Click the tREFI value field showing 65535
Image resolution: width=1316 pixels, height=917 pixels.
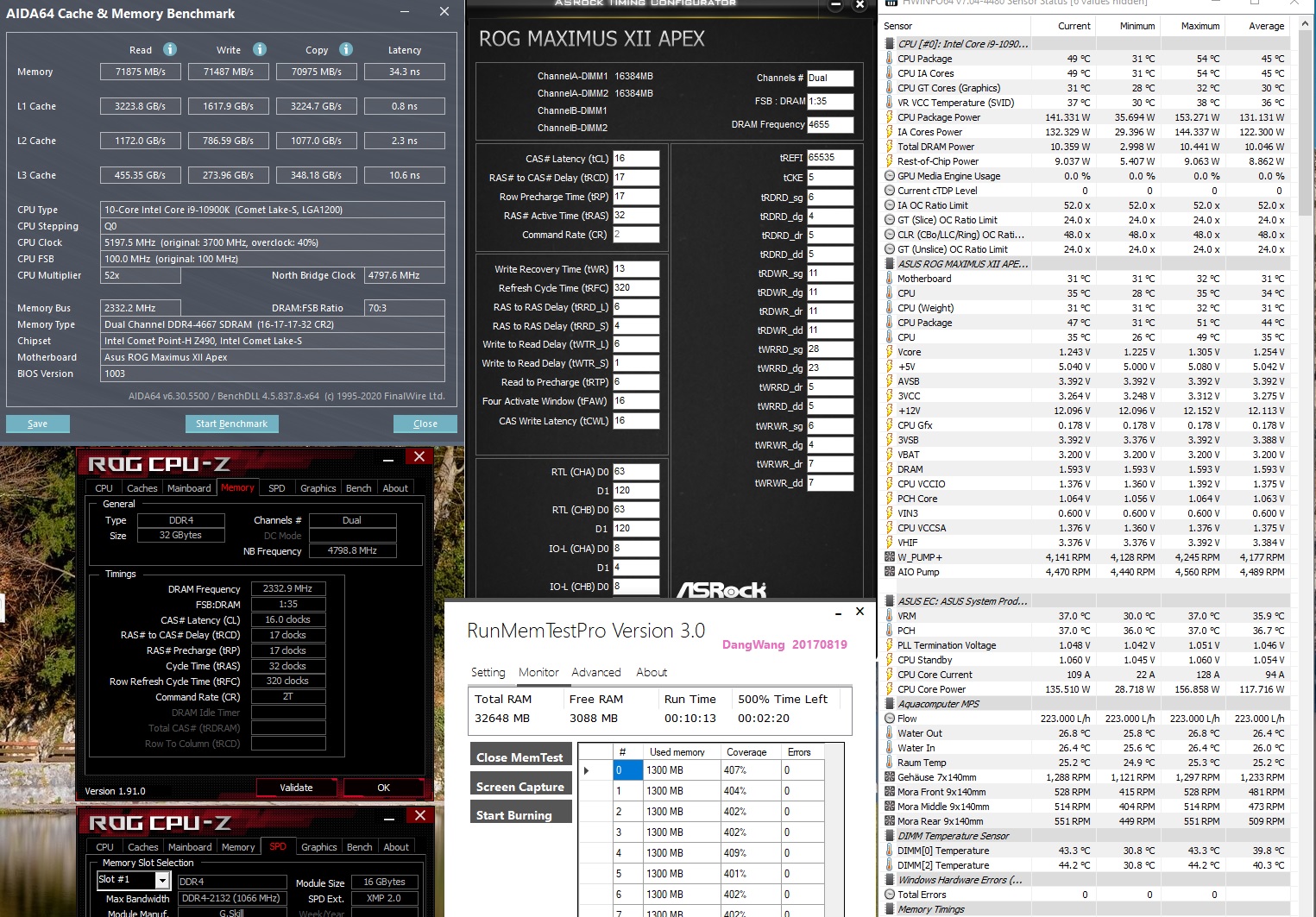[x=830, y=158]
